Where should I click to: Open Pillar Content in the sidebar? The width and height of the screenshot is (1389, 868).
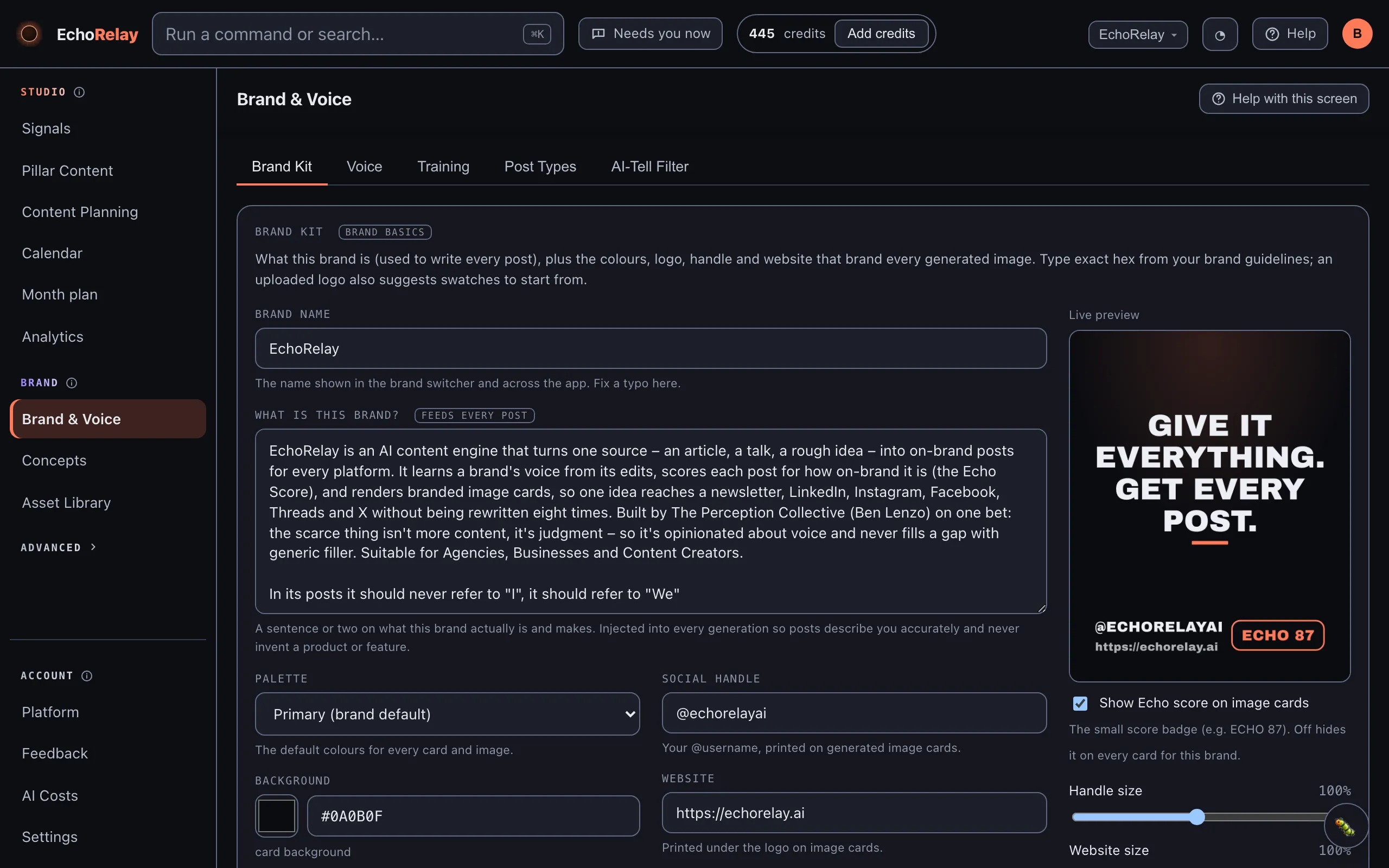[x=108, y=170]
